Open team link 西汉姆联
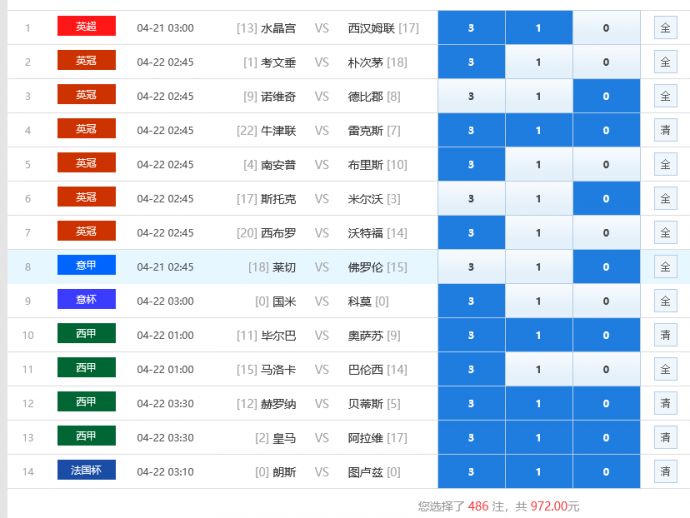This screenshot has width=690, height=518. pyautogui.click(x=371, y=28)
